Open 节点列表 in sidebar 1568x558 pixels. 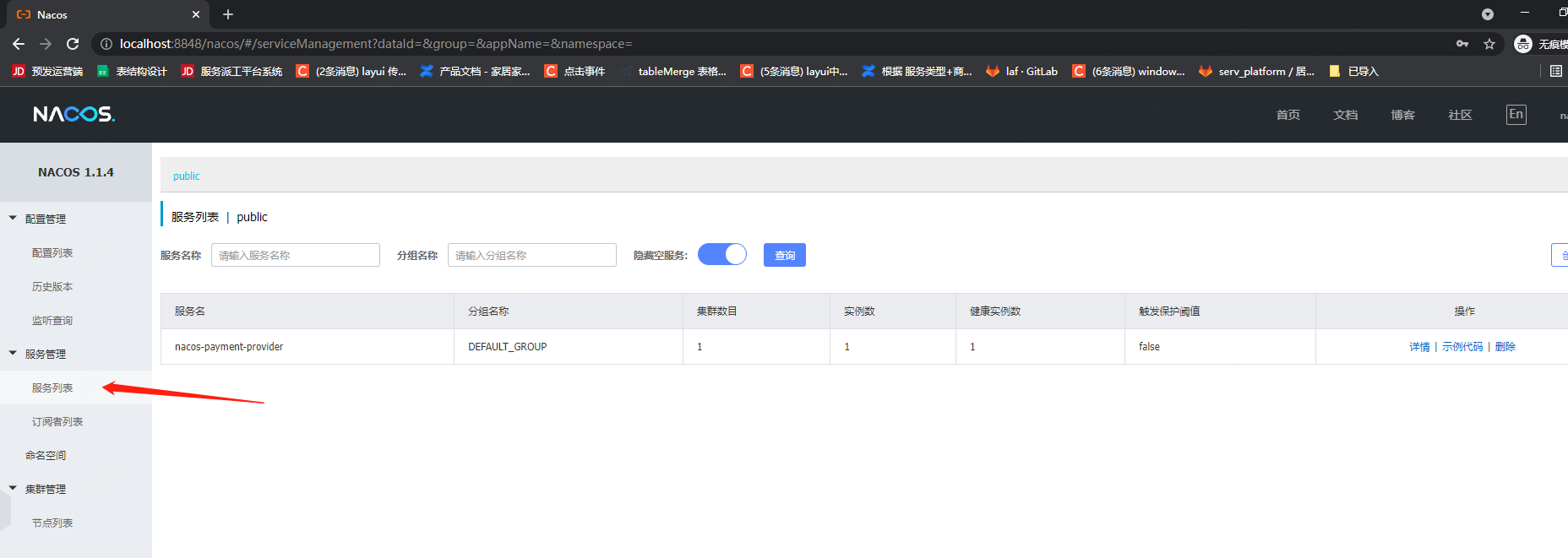point(52,523)
